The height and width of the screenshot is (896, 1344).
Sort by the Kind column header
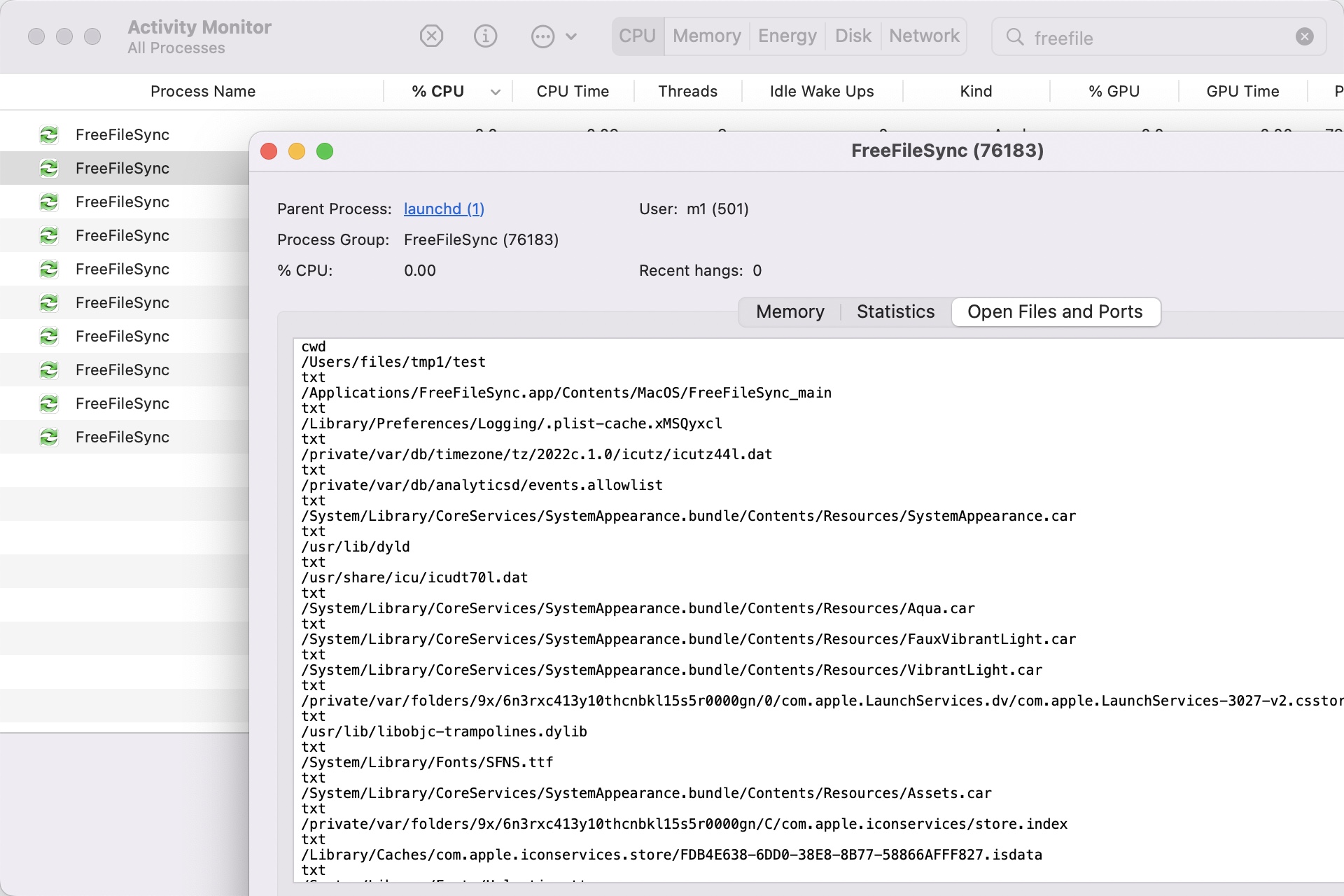point(976,91)
